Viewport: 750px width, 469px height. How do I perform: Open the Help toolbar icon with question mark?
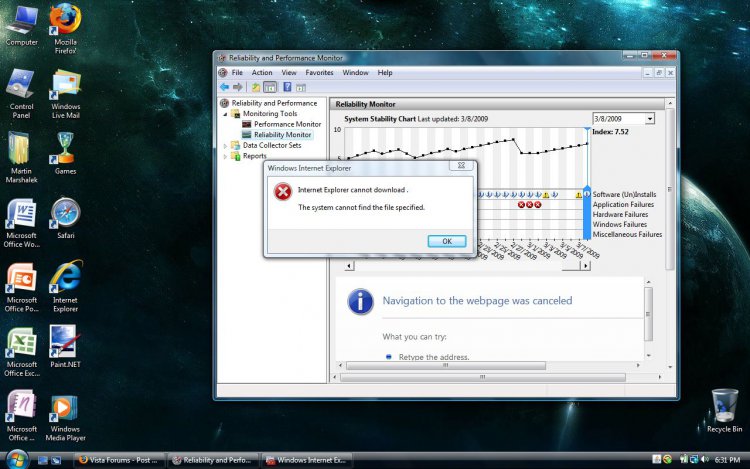coord(287,87)
